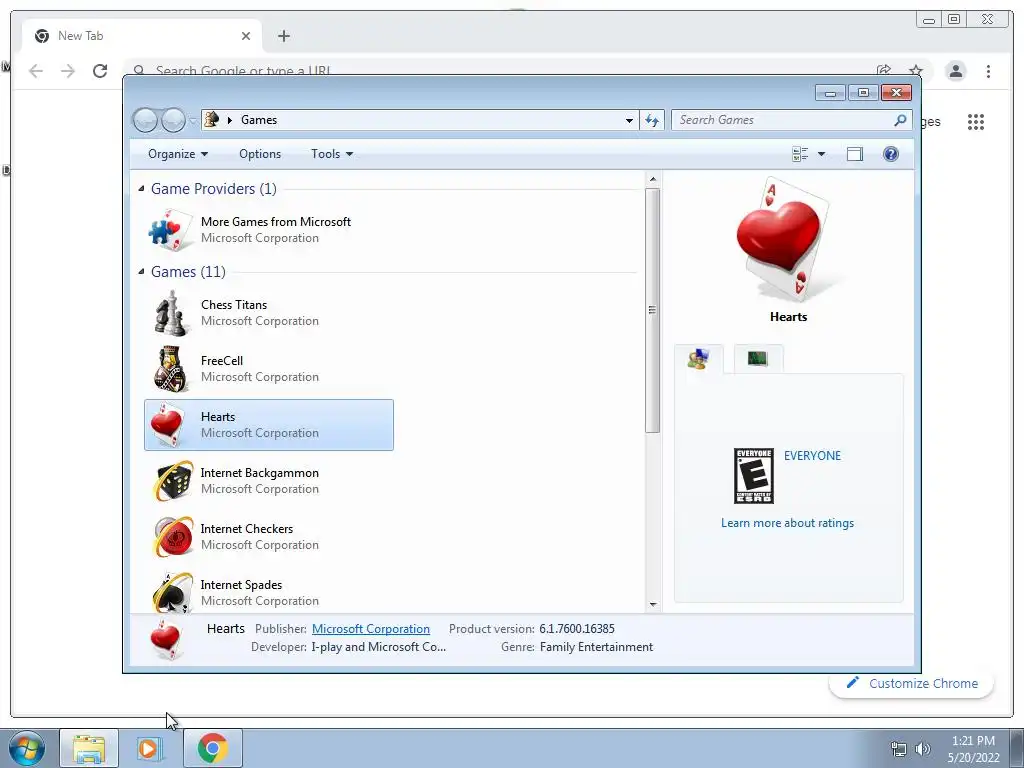1024x768 pixels.
Task: Open the Organize dropdown menu
Action: click(x=178, y=154)
